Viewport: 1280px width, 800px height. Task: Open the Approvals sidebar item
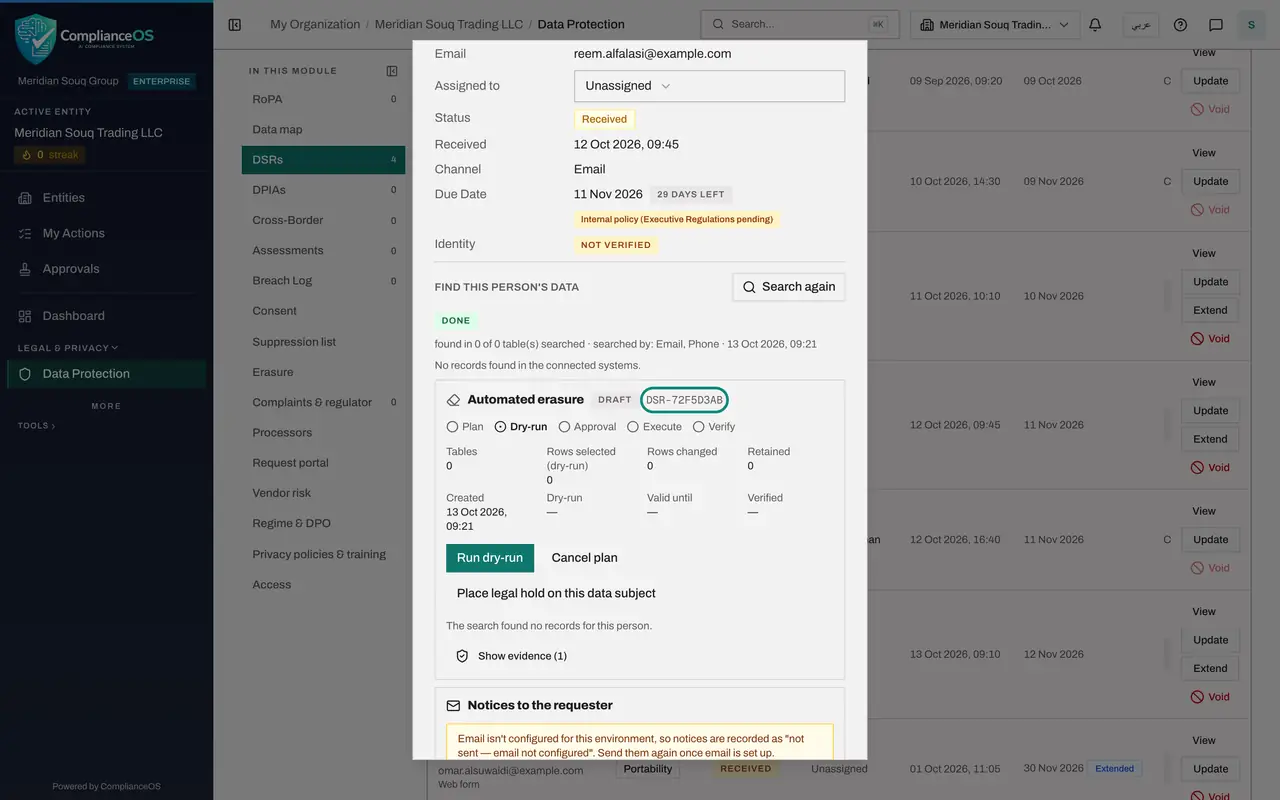click(106, 269)
